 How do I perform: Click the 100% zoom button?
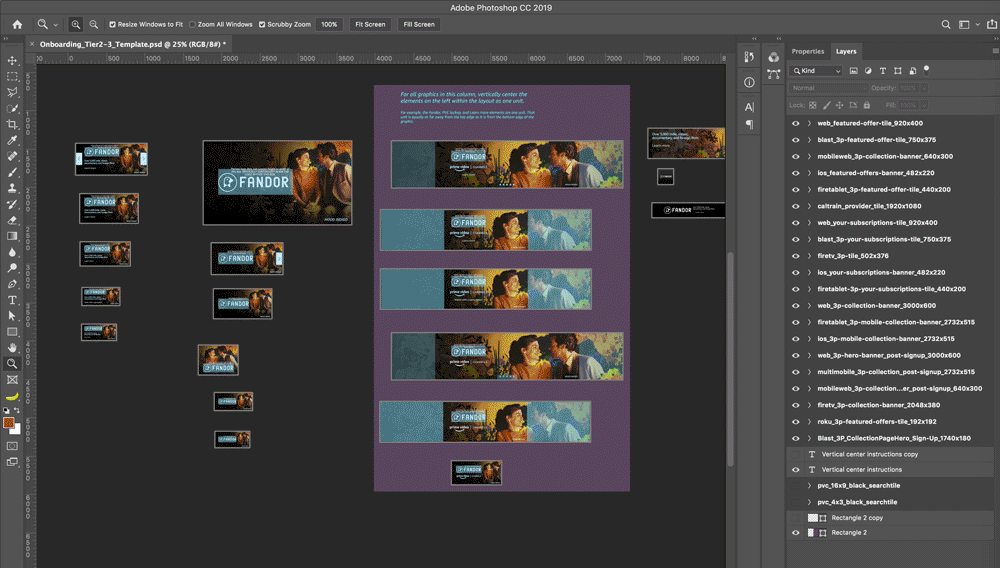[x=329, y=24]
